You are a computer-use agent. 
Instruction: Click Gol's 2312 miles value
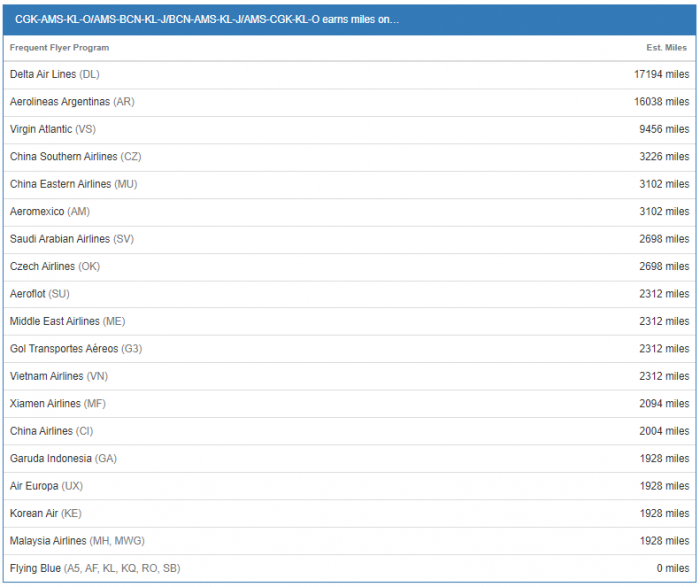664,349
